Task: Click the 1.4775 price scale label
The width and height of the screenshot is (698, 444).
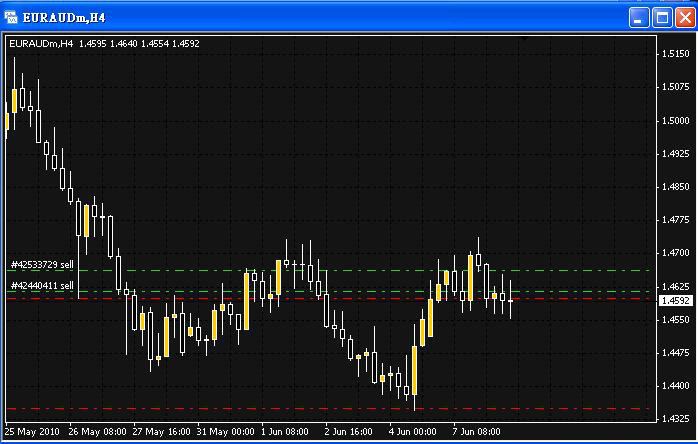Action: (x=675, y=220)
